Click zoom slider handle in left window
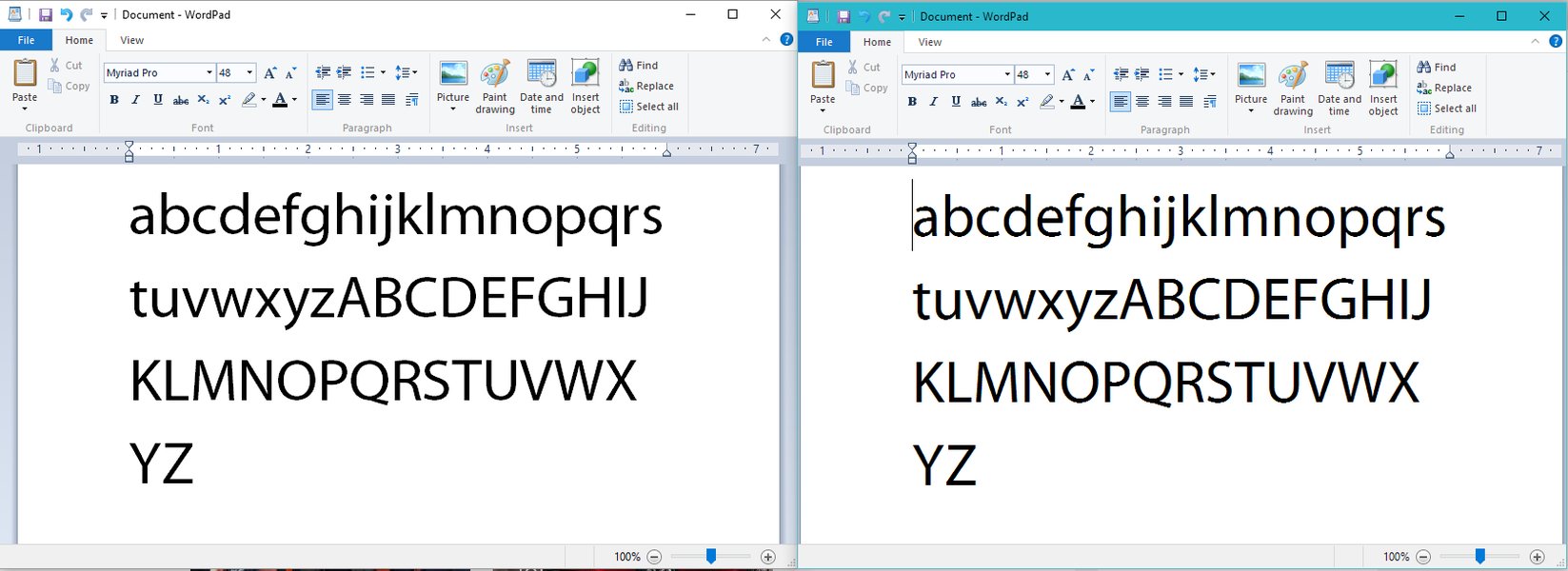The image size is (1568, 571). 710,556
